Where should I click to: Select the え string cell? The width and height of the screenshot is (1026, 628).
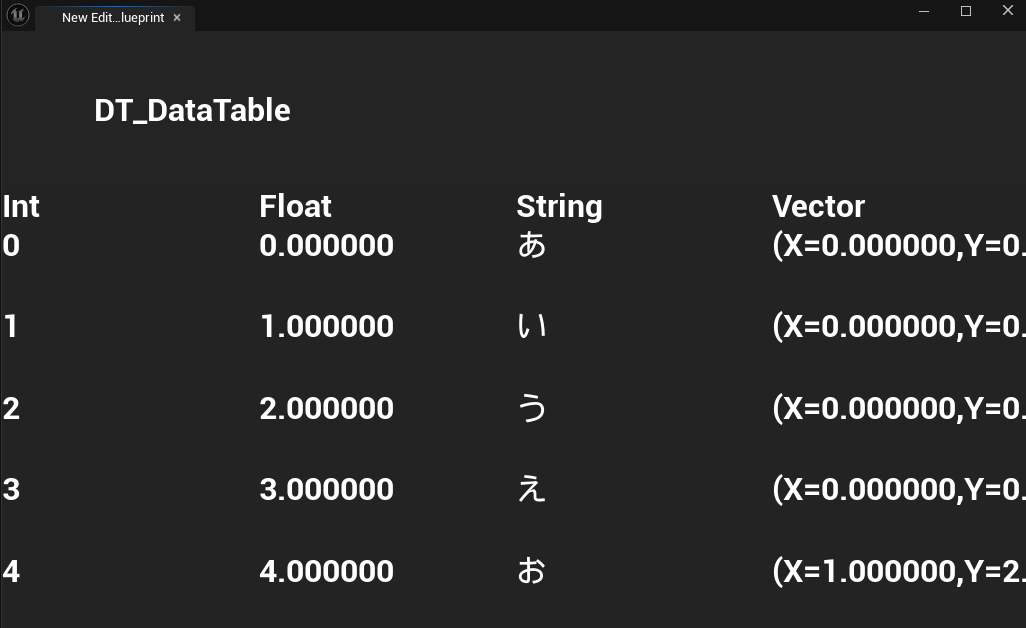[531, 489]
